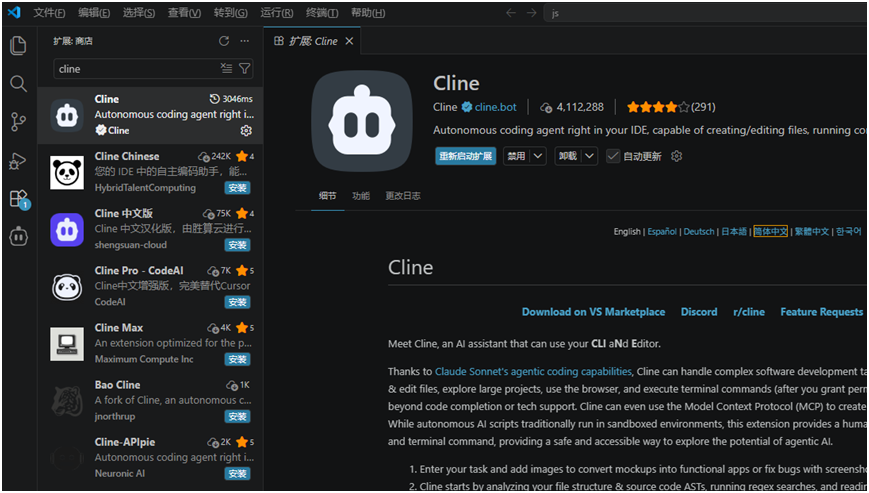Viewport: 869px width, 493px height.
Task: Click the VS Code logo icon
Action: (14, 12)
